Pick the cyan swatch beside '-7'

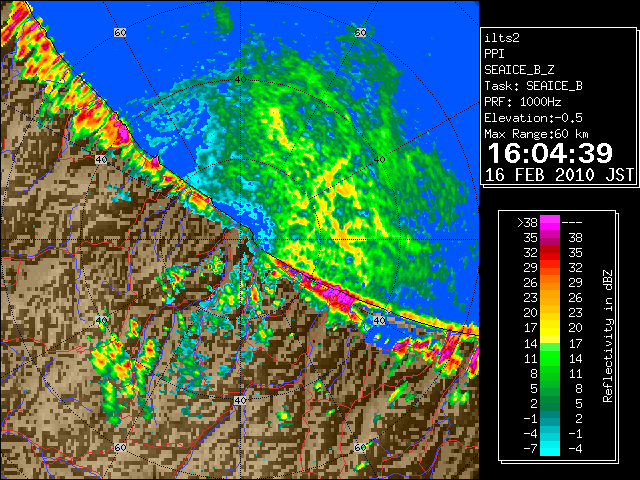point(550,449)
